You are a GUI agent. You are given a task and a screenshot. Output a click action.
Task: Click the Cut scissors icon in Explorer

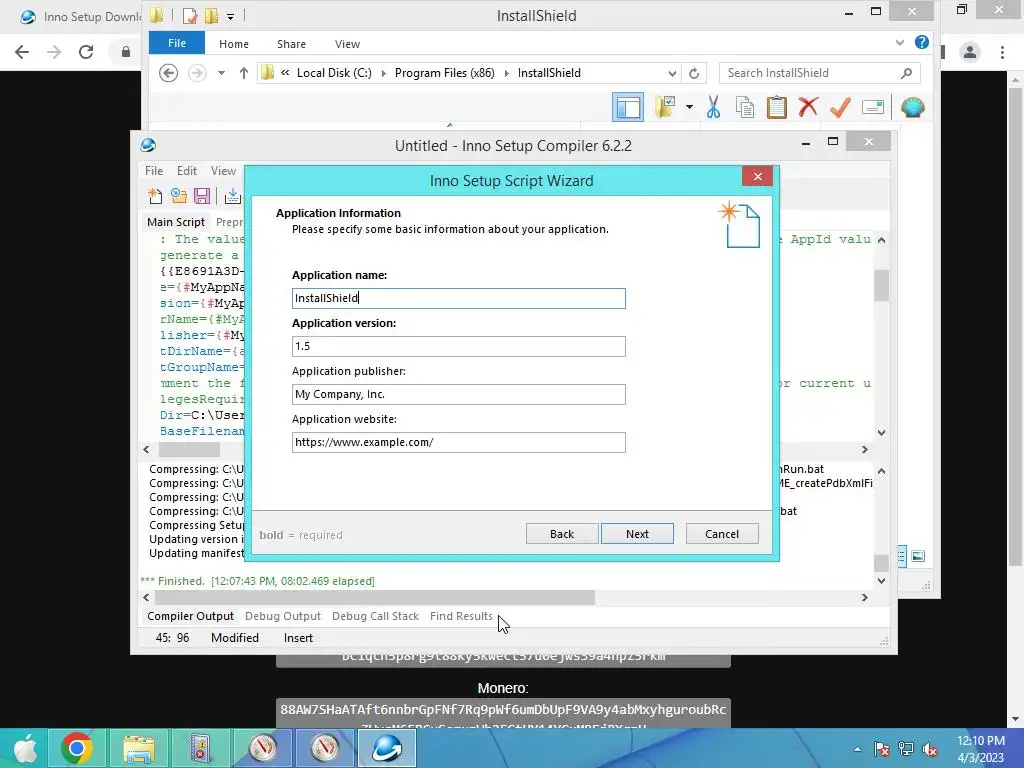(x=713, y=107)
